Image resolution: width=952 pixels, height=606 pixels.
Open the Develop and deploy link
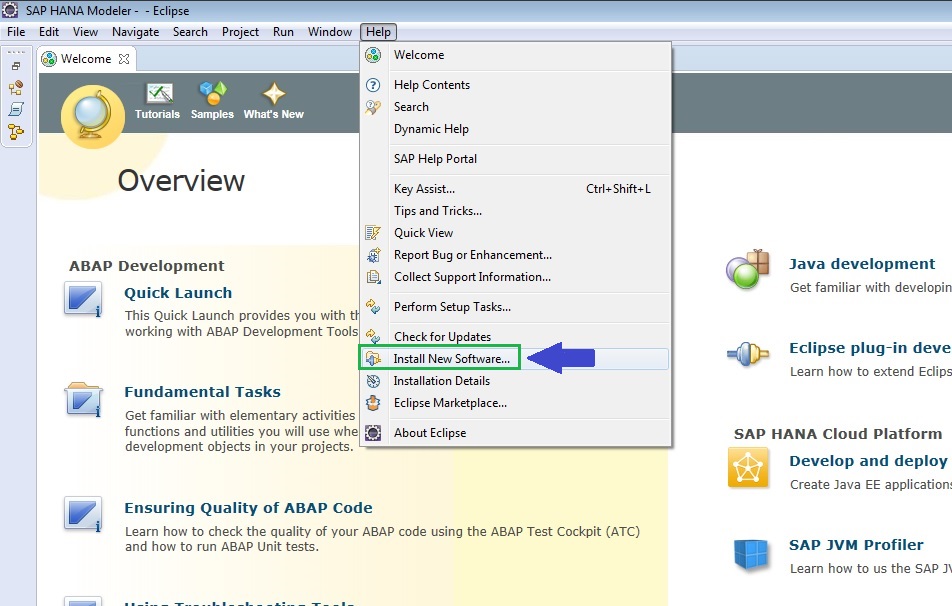(x=869, y=461)
